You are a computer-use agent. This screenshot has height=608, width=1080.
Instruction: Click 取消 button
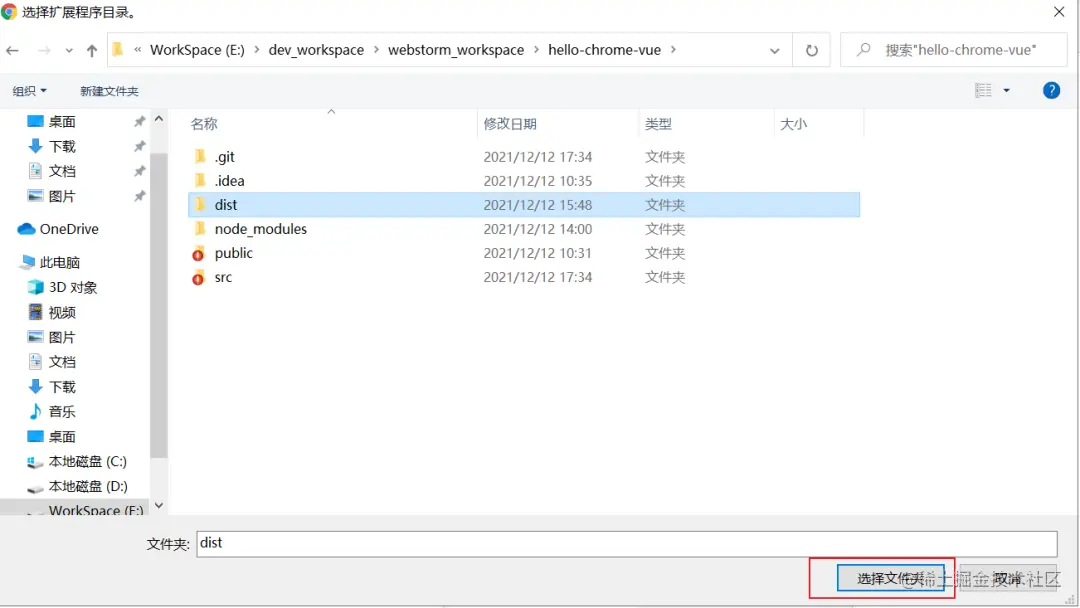(1008, 578)
